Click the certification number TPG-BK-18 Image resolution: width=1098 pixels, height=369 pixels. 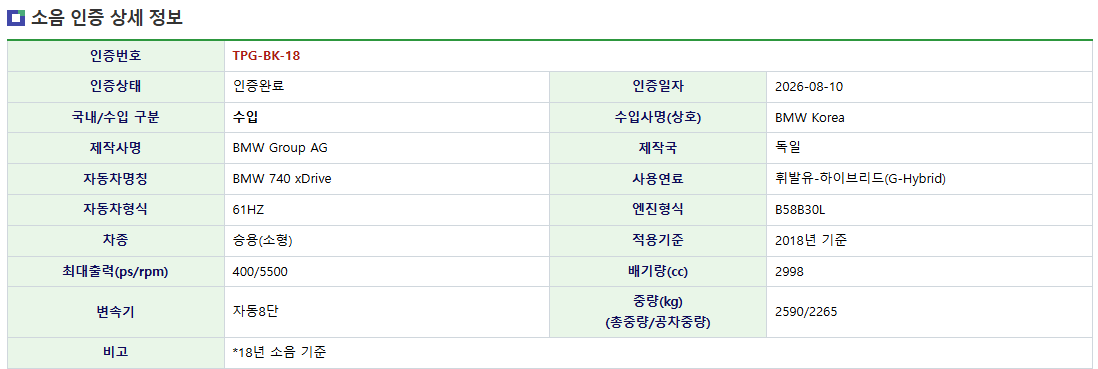tap(266, 56)
